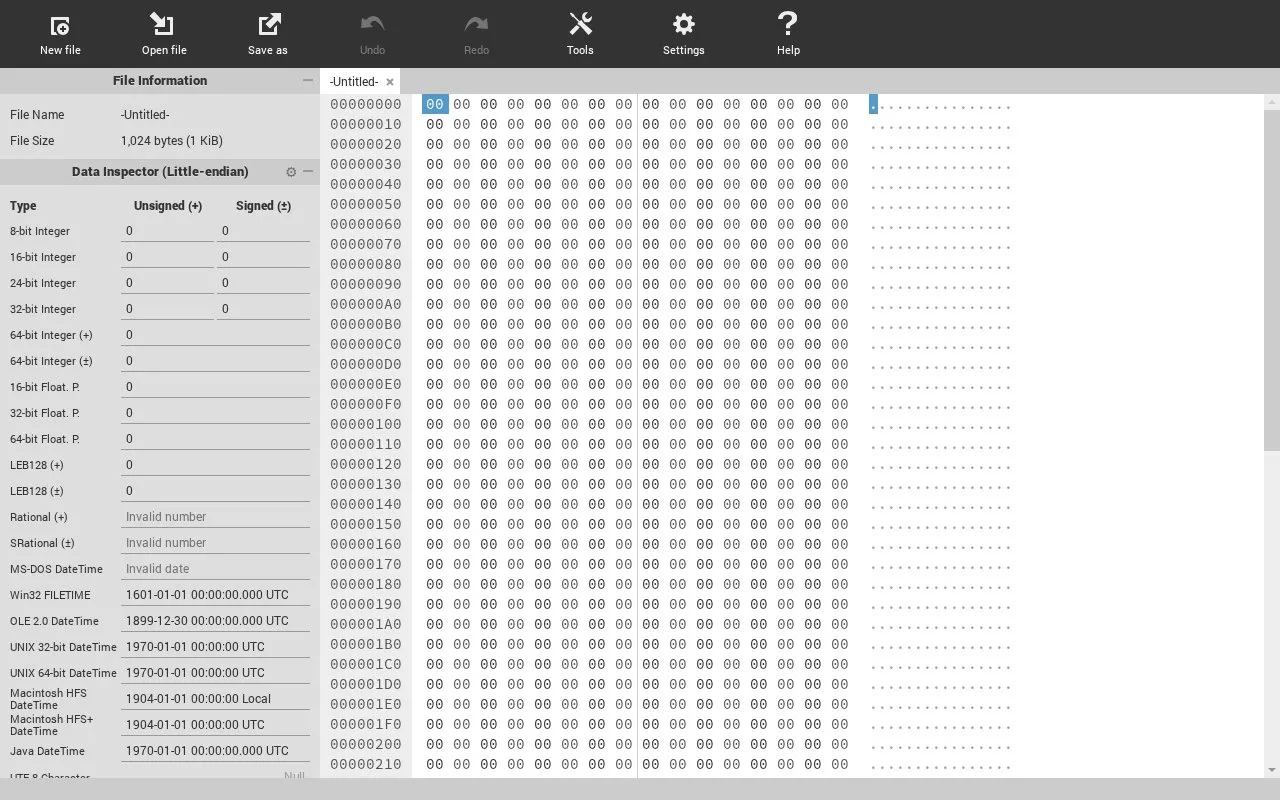This screenshot has height=800, width=1280.
Task: Click the vertical scrollbar thumb
Action: (x=1272, y=280)
